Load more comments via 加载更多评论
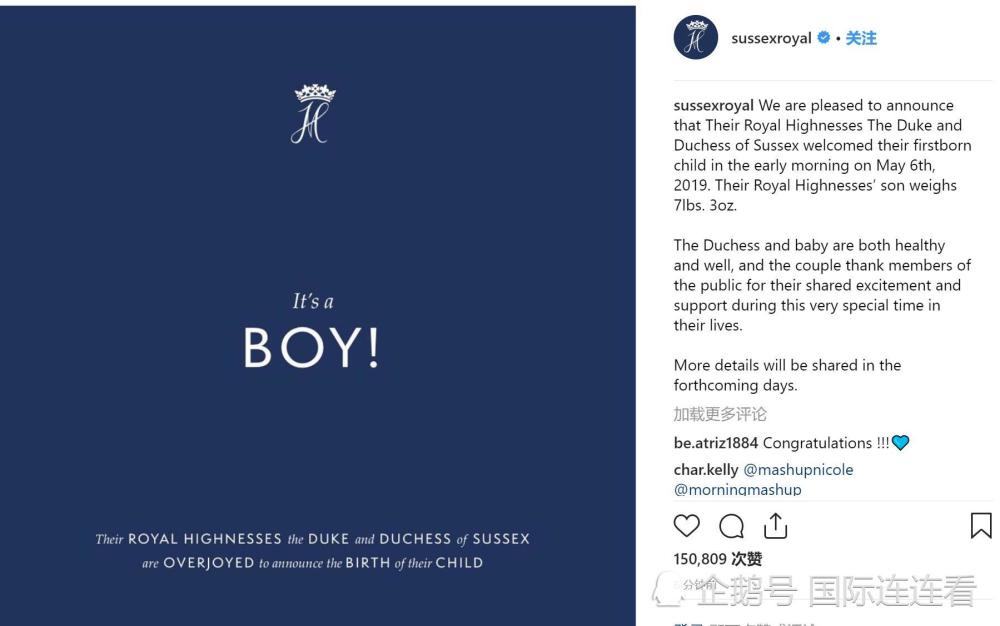 (720, 414)
